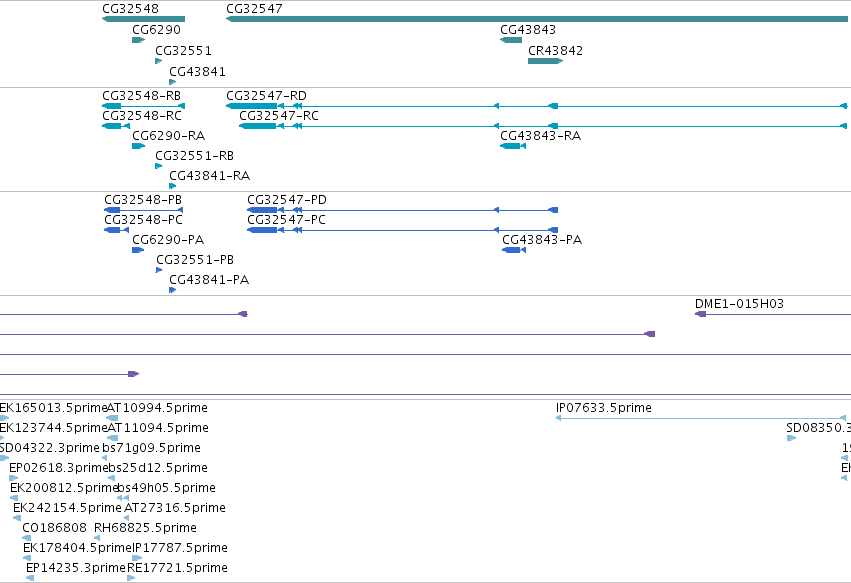
Task: Click the CG43841 gene arrow
Action: click(173, 82)
